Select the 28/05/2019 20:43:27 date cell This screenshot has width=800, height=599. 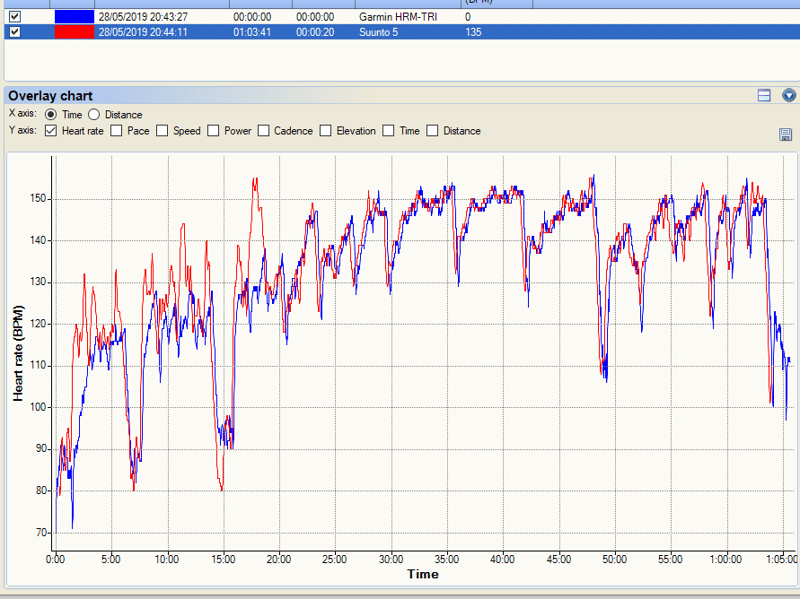pyautogui.click(x=143, y=17)
